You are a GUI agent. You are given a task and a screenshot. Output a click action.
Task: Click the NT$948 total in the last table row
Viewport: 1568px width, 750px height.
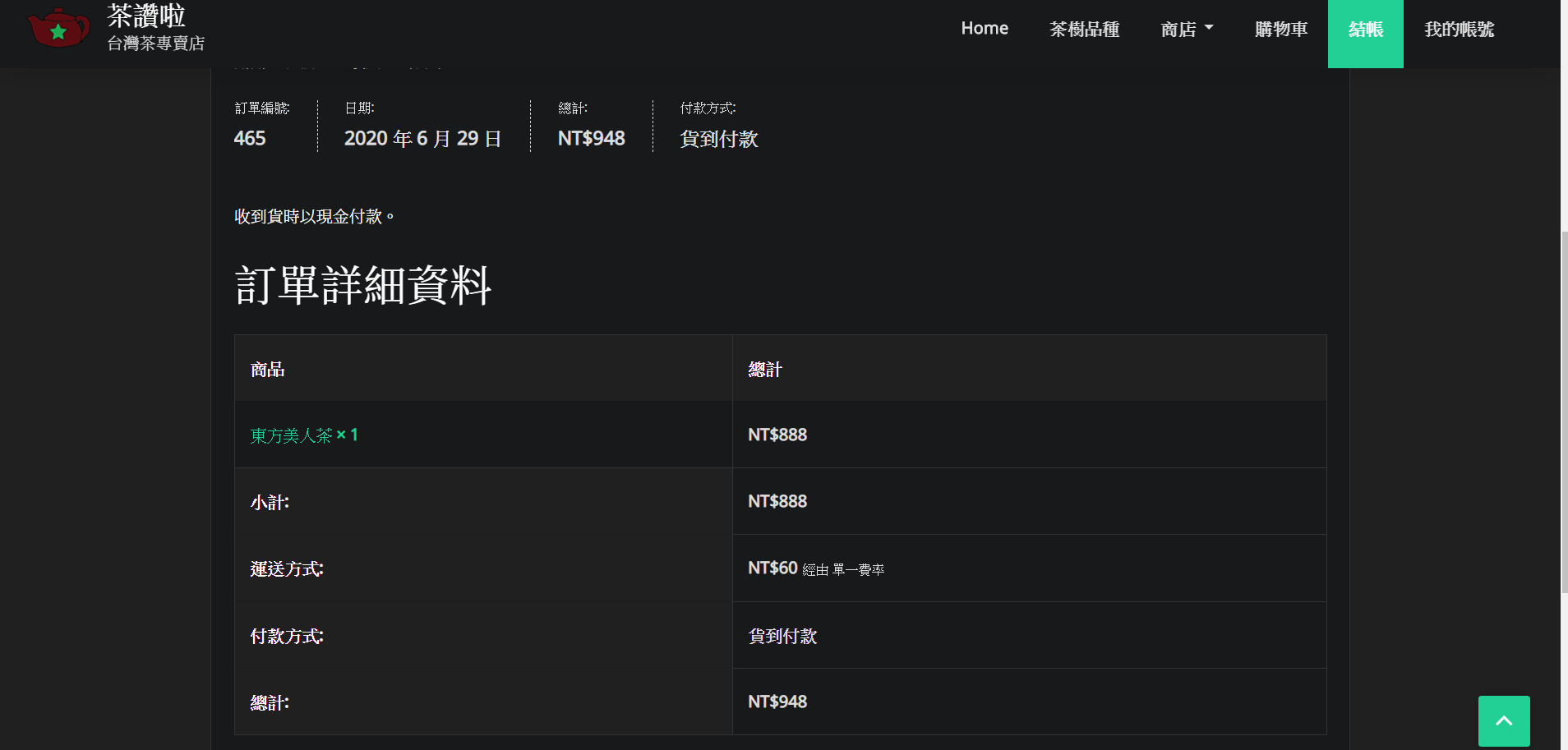[777, 702]
